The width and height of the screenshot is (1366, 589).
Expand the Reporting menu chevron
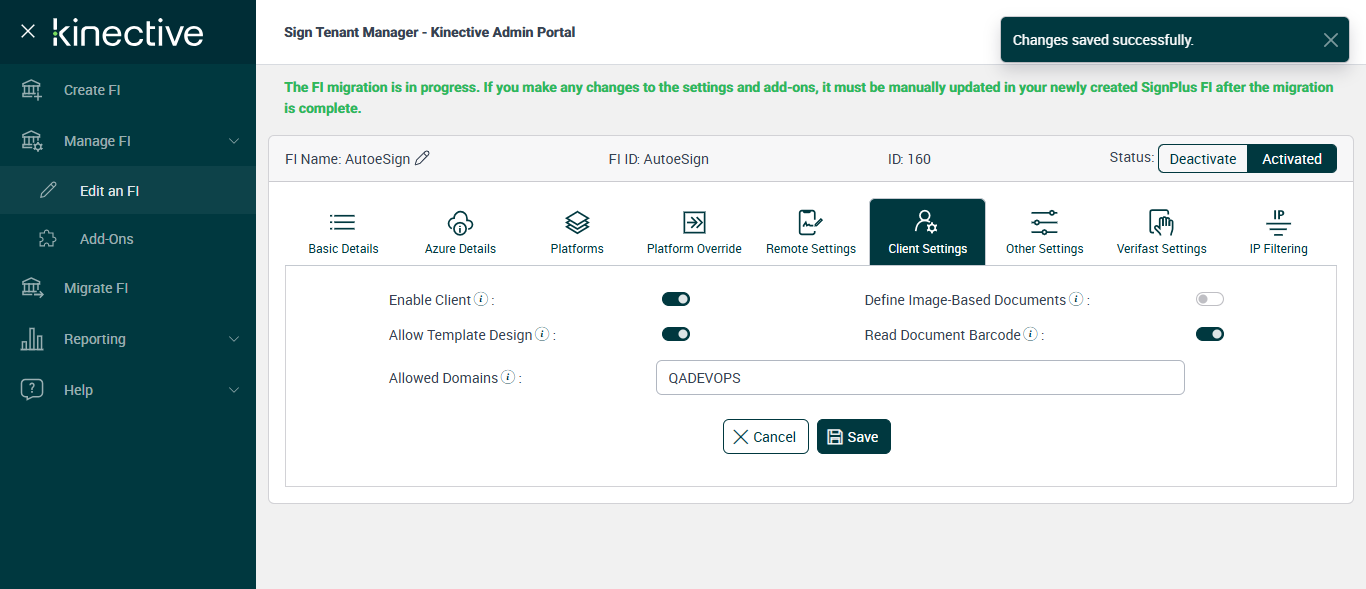(x=234, y=339)
